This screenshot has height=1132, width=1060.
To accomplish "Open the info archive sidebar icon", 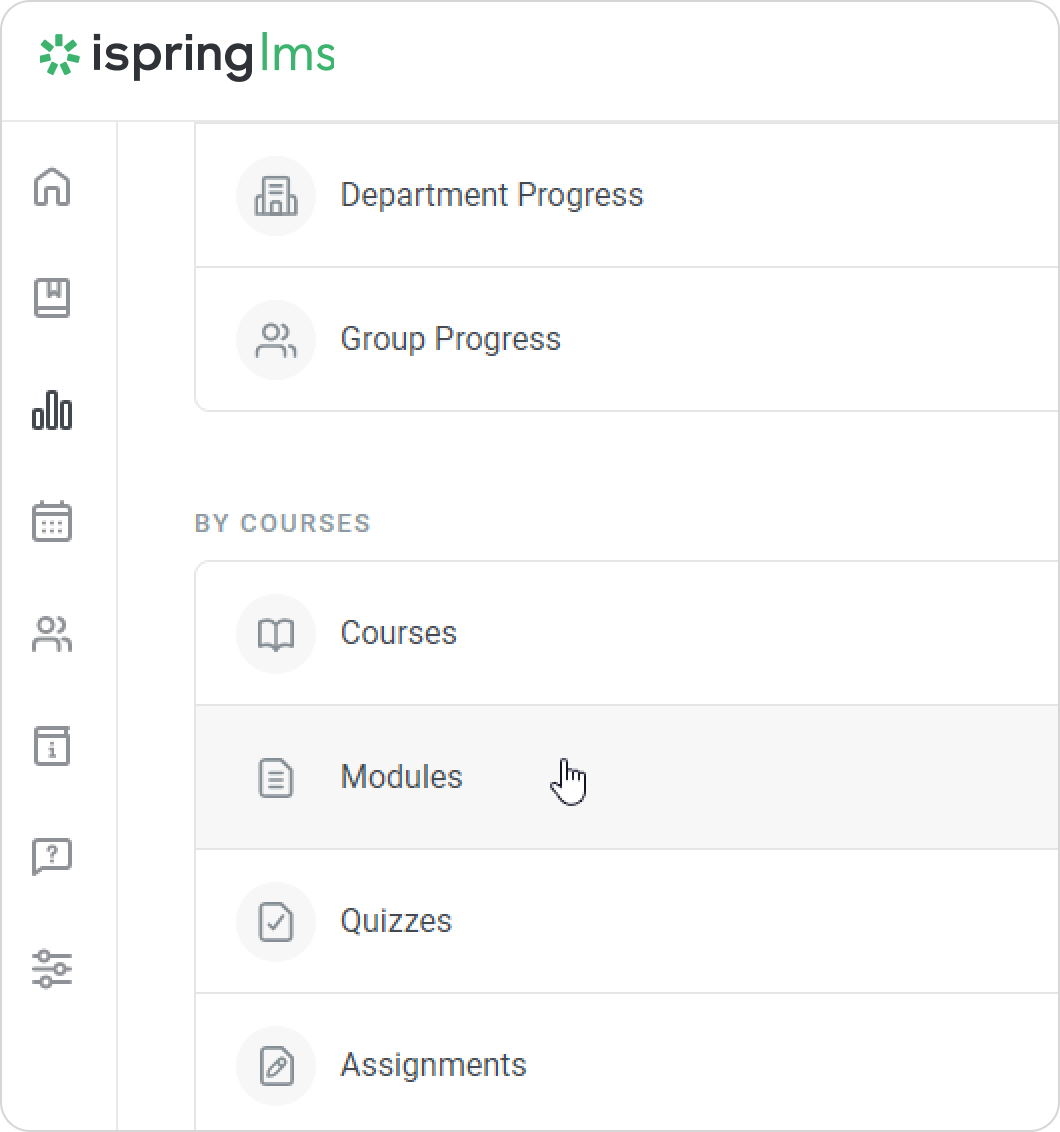I will (52, 746).
